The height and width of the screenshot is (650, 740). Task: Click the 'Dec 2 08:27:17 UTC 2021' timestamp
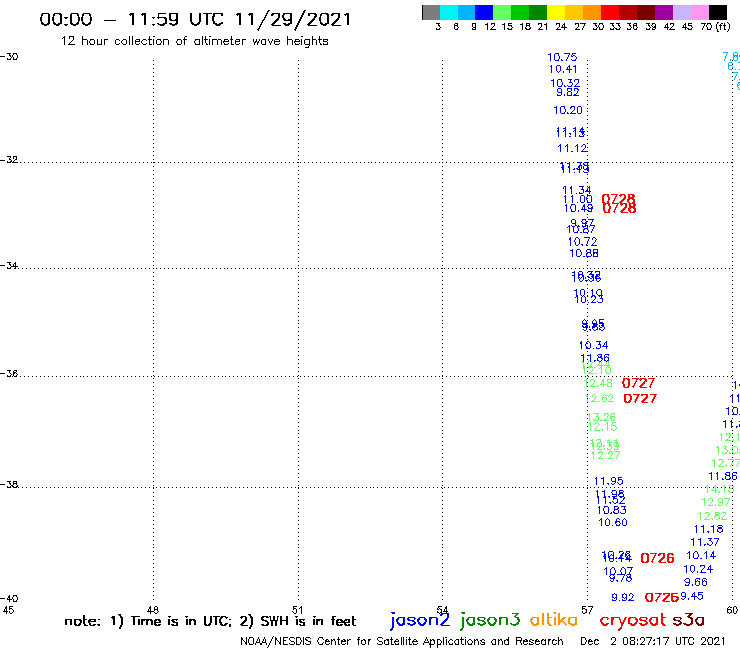(653, 641)
